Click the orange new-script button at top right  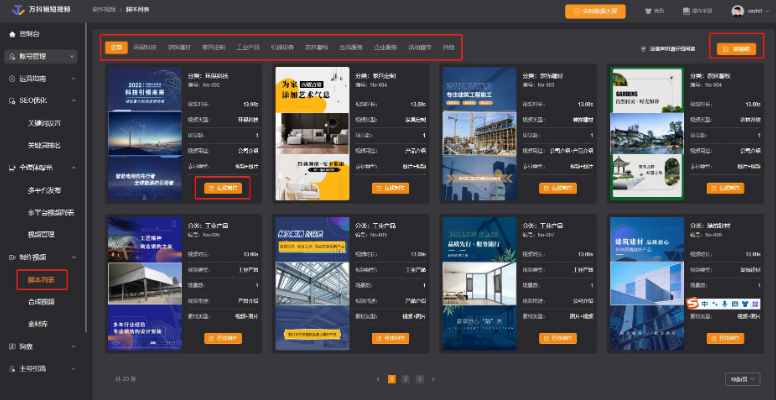pos(734,48)
